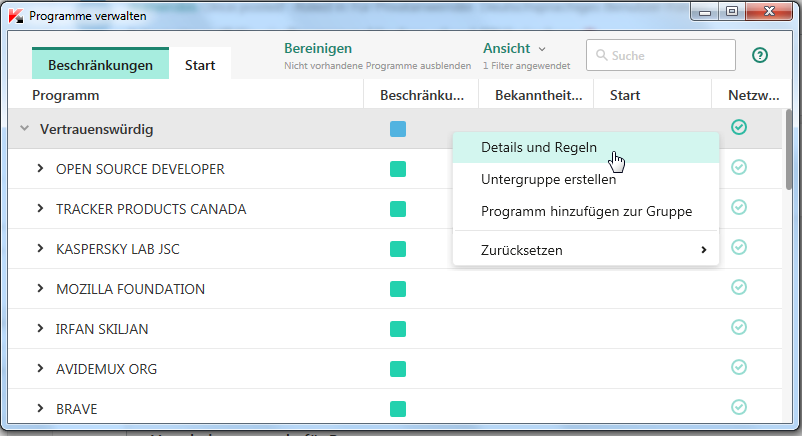Click blue restriction square for Vertrauenswürdig

point(398,129)
